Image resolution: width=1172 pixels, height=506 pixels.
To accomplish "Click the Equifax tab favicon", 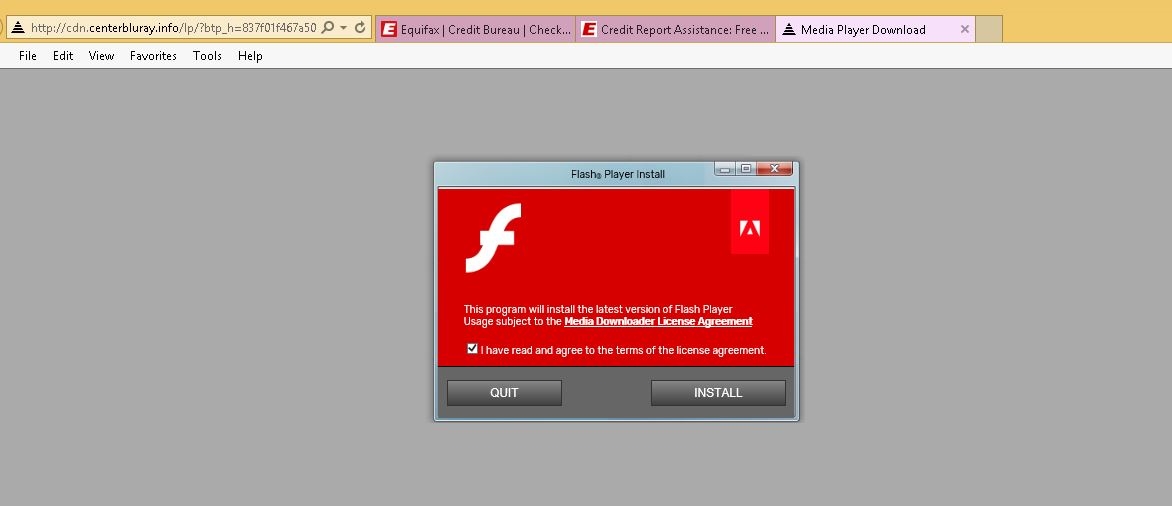I will pyautogui.click(x=388, y=30).
